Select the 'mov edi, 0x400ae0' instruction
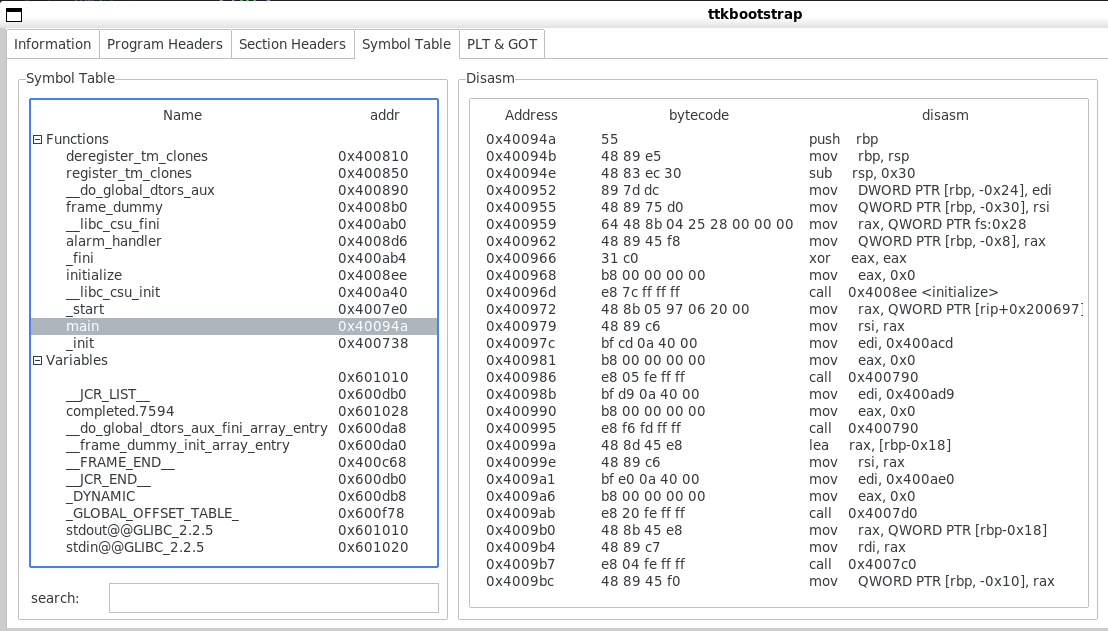This screenshot has width=1108, height=631. tap(779, 479)
